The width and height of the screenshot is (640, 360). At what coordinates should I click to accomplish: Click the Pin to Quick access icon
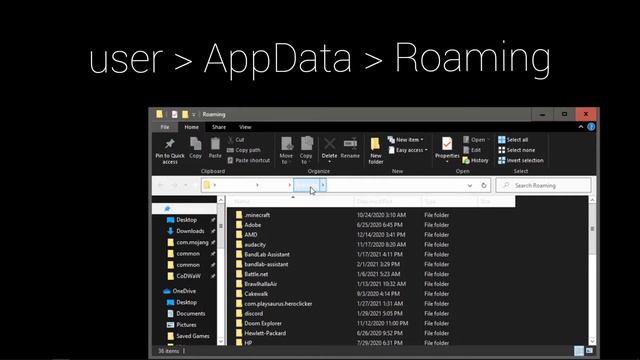(x=169, y=144)
